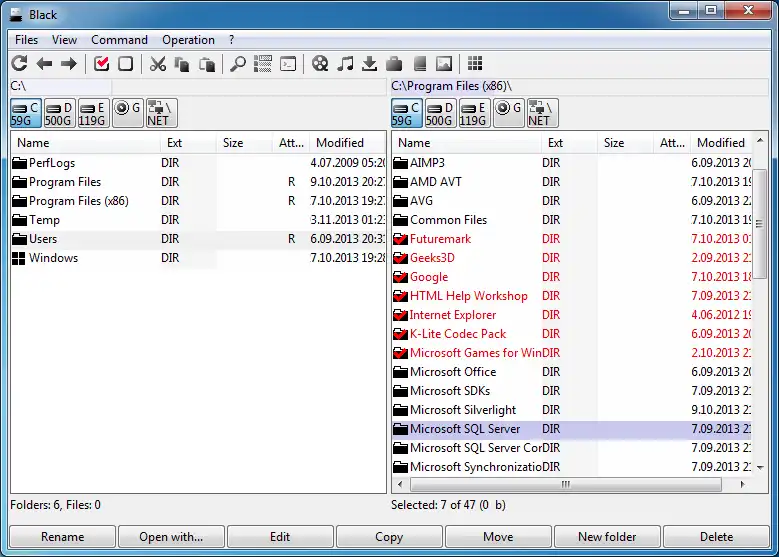Select optical drive G in the right panel
This screenshot has height=557, width=779.
509,113
